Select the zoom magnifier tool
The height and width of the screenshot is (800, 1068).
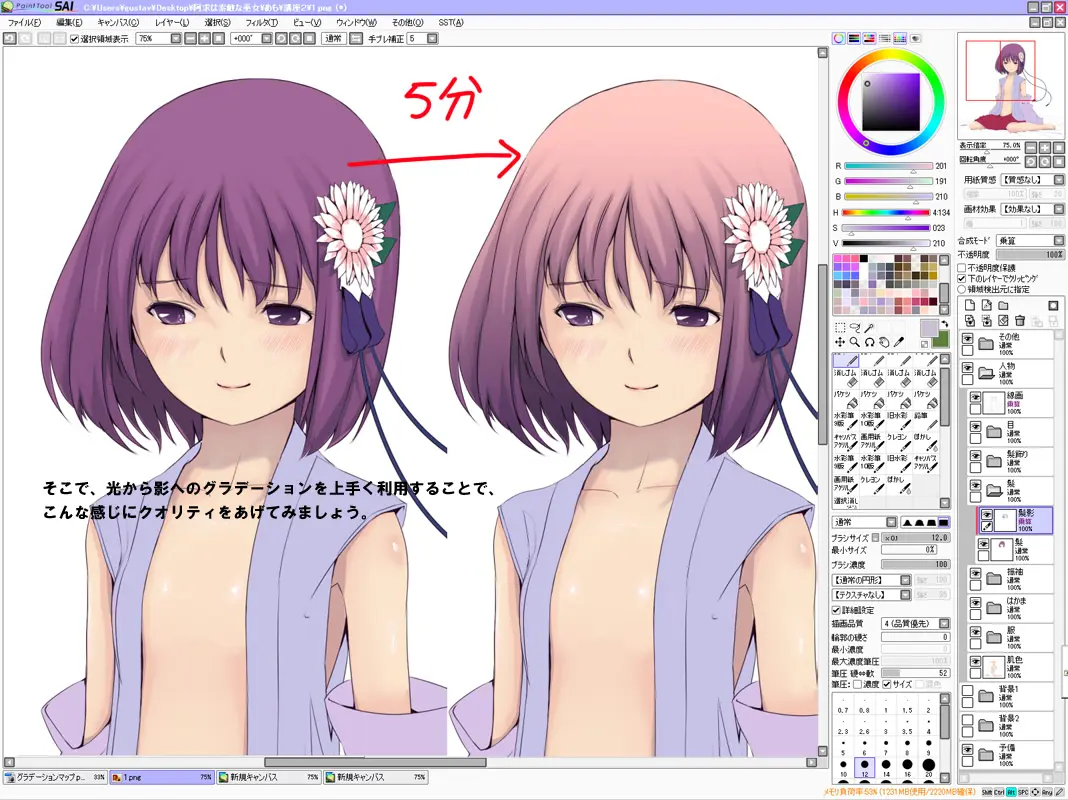855,342
